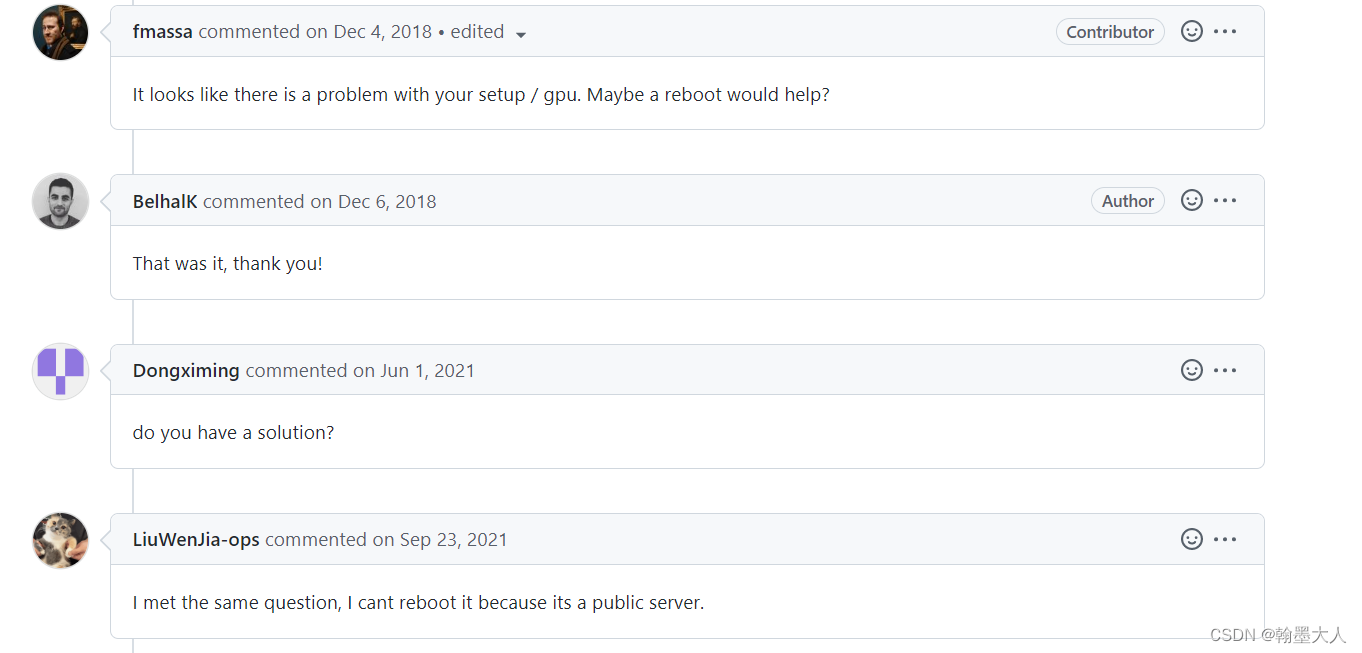This screenshot has height=653, width=1362.
Task: Select text 'I met the same question' comment
Action: pyautogui.click(x=419, y=603)
